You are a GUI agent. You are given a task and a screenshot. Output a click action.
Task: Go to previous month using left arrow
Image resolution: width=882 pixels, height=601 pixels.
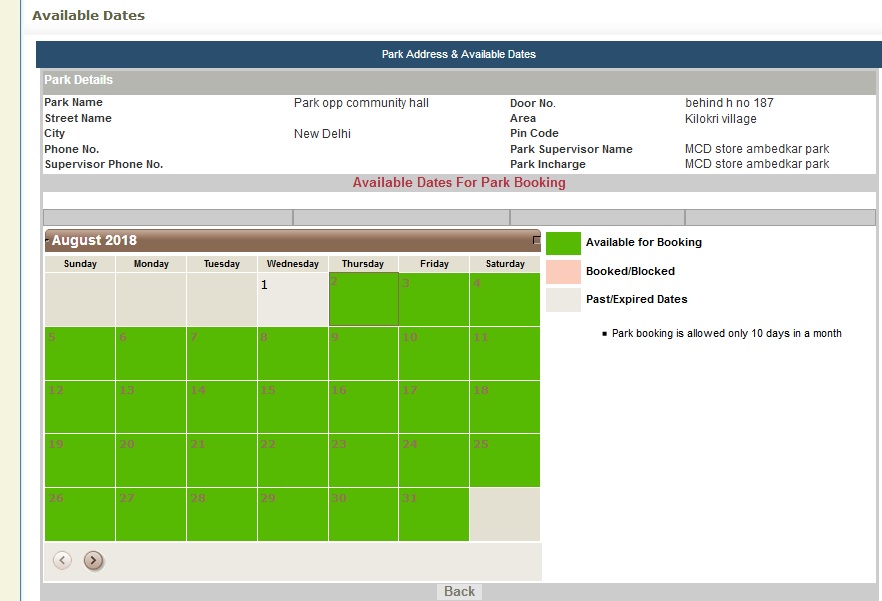point(62,561)
